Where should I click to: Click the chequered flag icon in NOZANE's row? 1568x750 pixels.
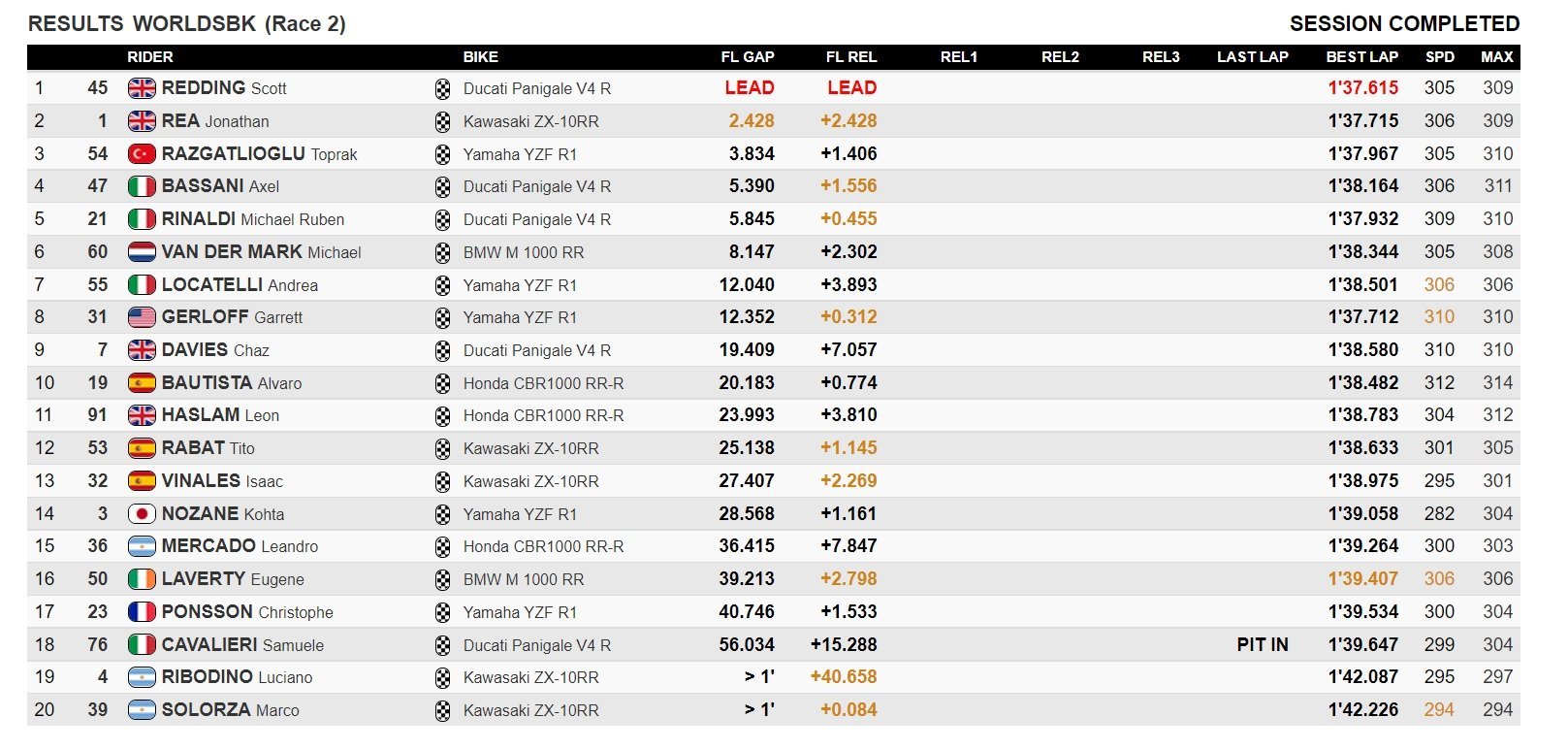click(443, 515)
